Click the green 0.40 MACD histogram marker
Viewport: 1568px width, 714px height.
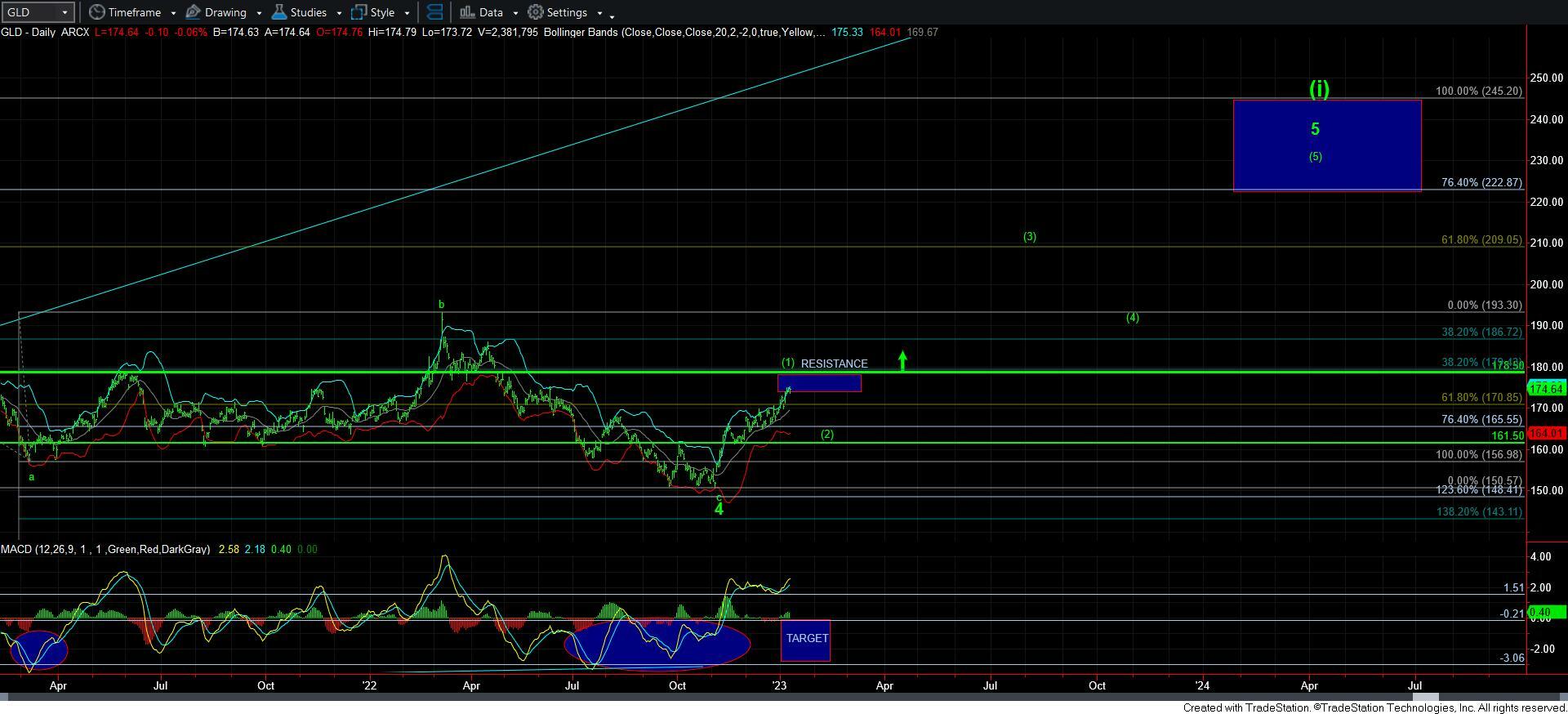[1547, 612]
